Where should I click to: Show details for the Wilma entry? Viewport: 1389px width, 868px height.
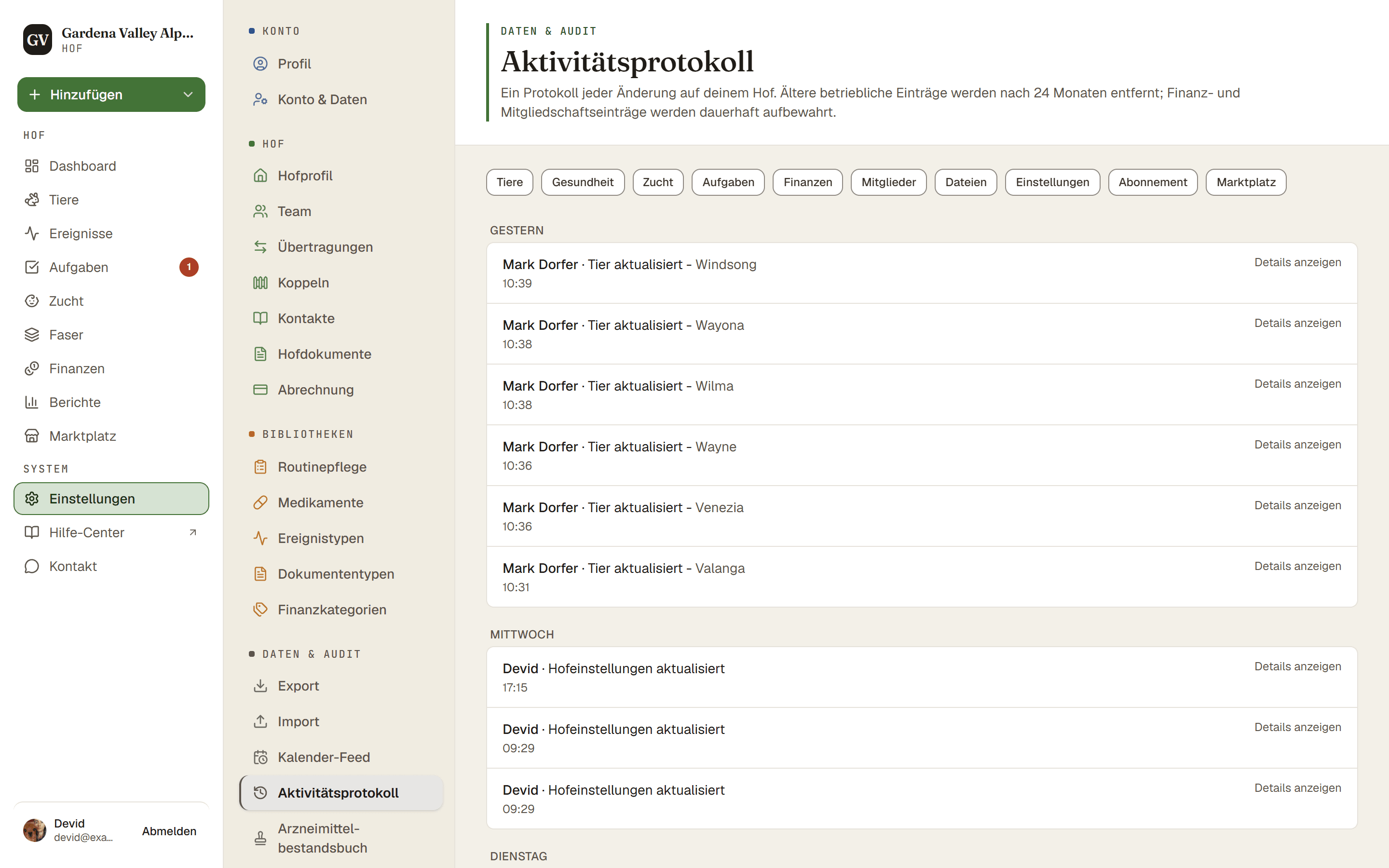[x=1297, y=384]
